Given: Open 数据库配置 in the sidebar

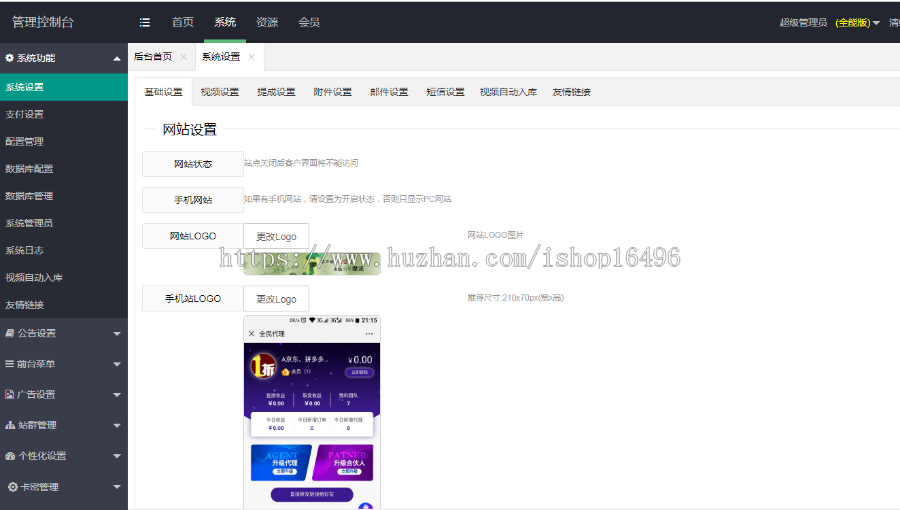Looking at the screenshot, I should click(x=64, y=169).
